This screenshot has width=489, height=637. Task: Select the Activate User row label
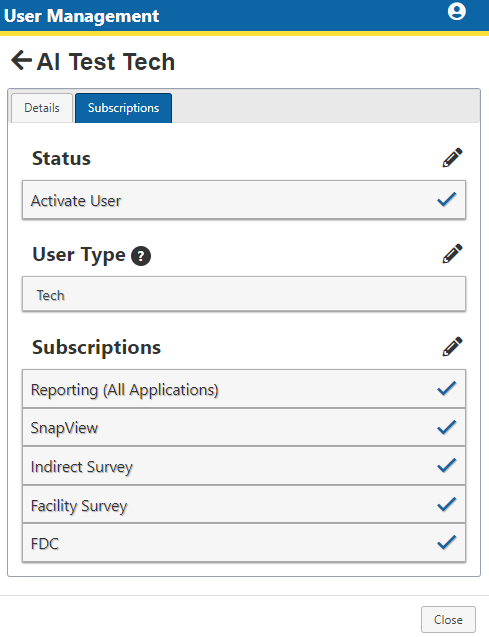point(76,201)
